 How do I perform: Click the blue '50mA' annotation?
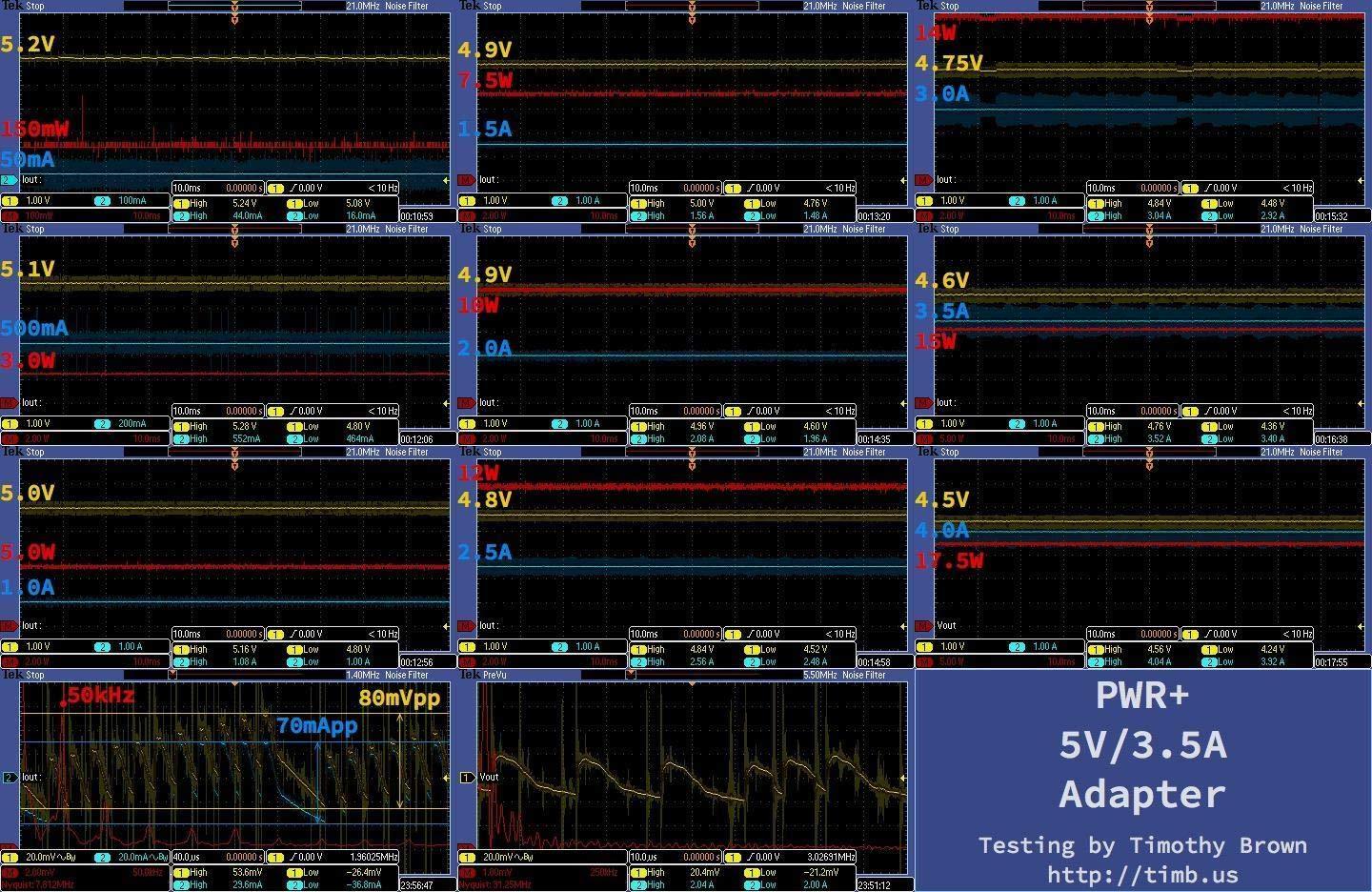pos(28,159)
